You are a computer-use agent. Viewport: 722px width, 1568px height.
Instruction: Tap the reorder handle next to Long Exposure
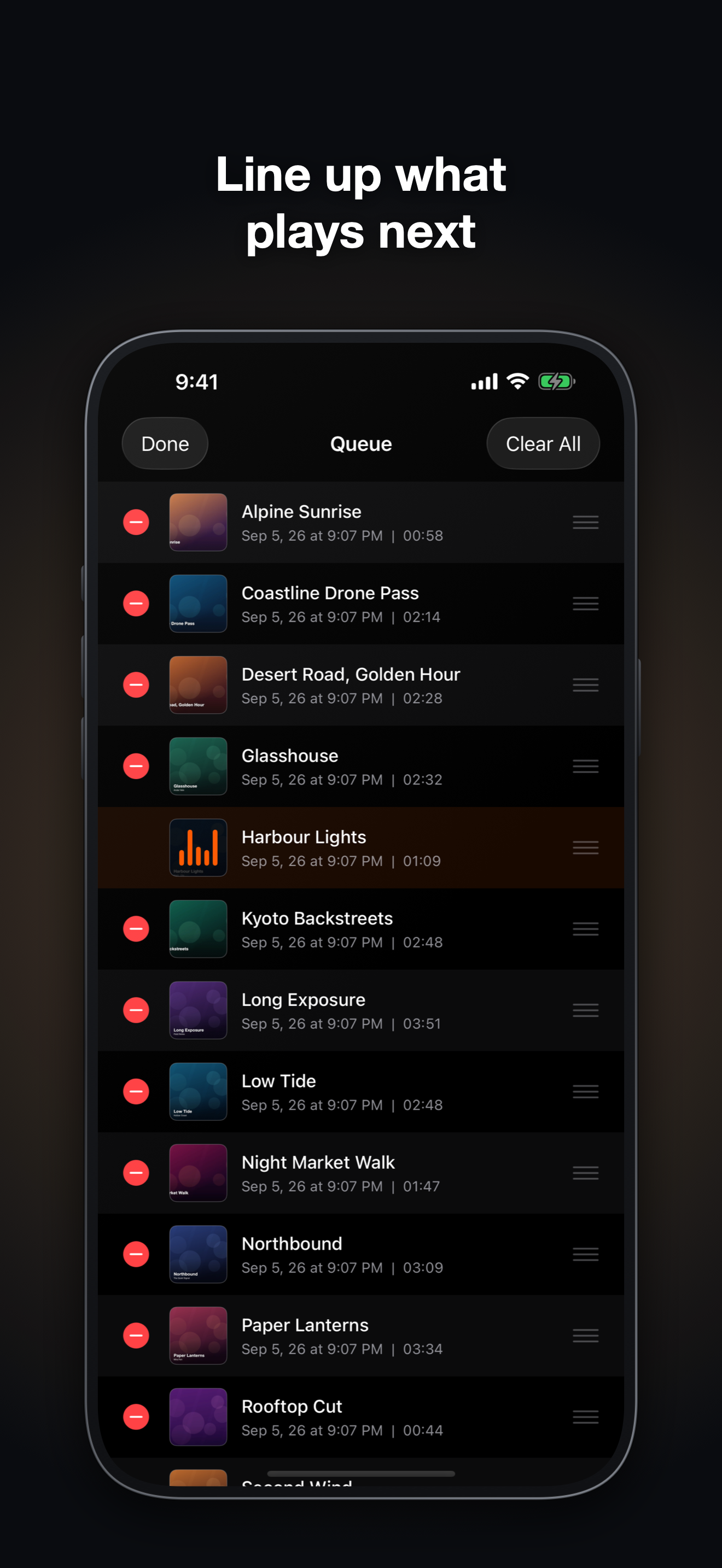pos(586,1010)
